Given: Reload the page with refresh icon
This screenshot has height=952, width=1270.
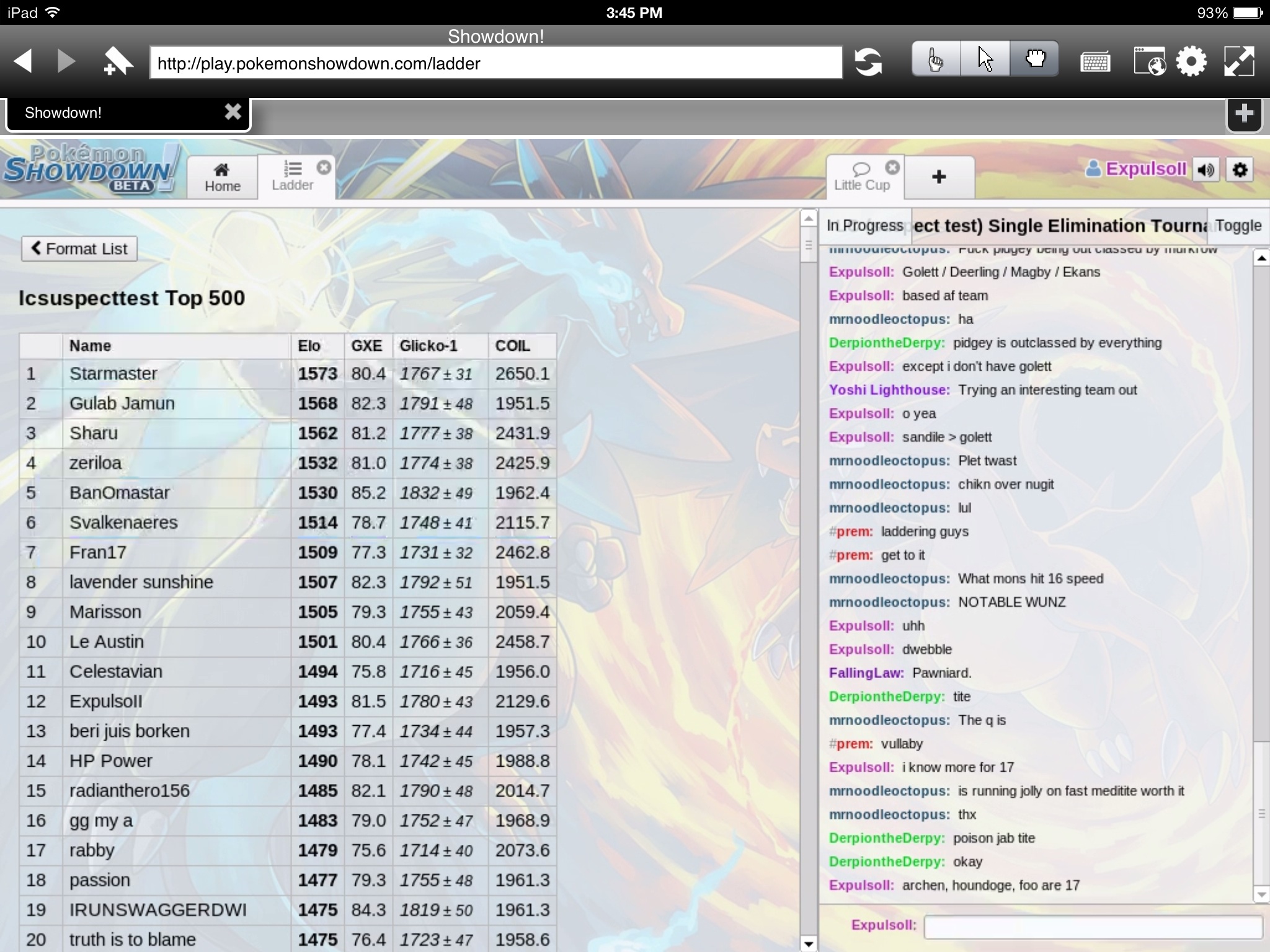Looking at the screenshot, I should (868, 63).
